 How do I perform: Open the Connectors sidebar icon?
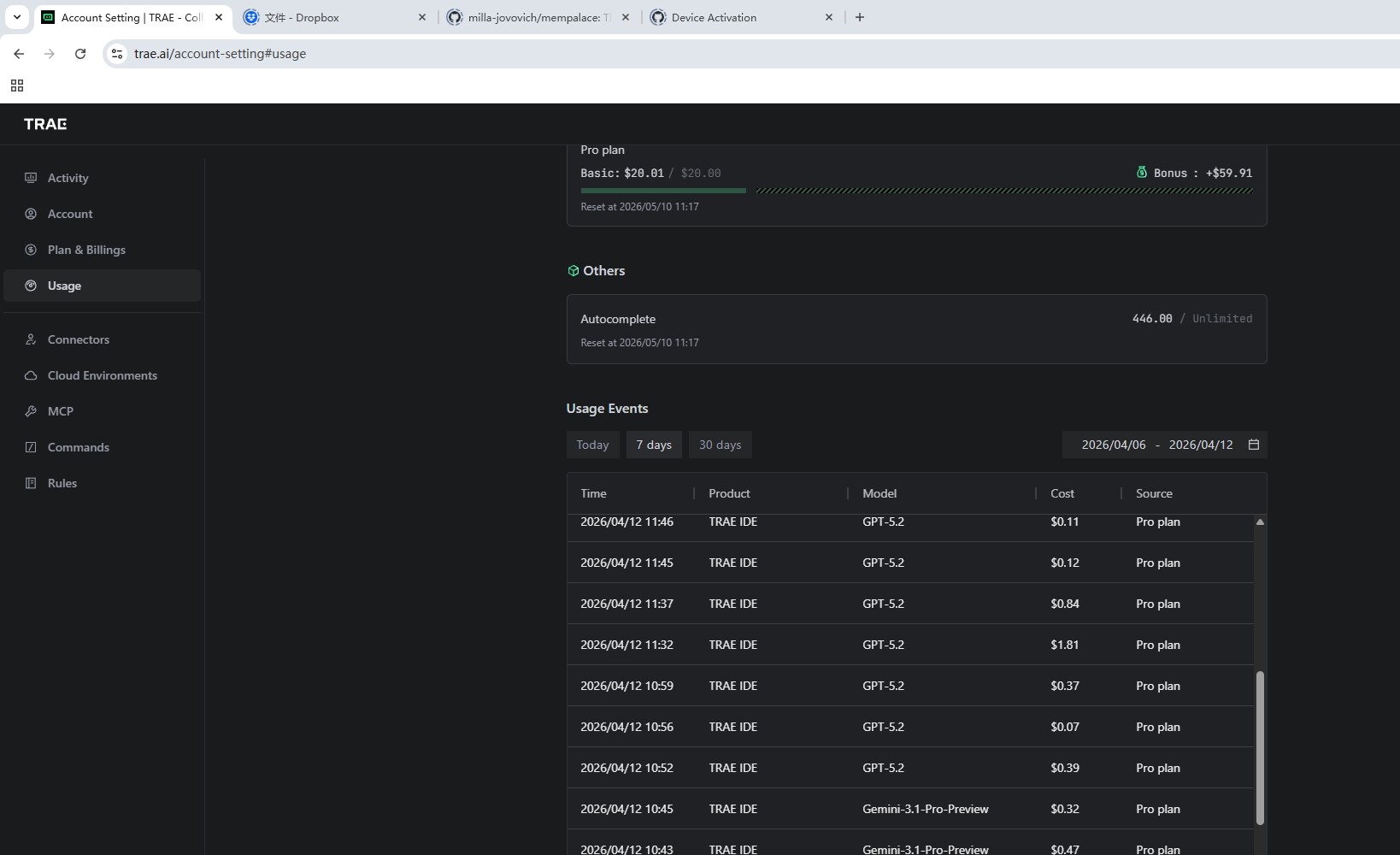(x=31, y=339)
